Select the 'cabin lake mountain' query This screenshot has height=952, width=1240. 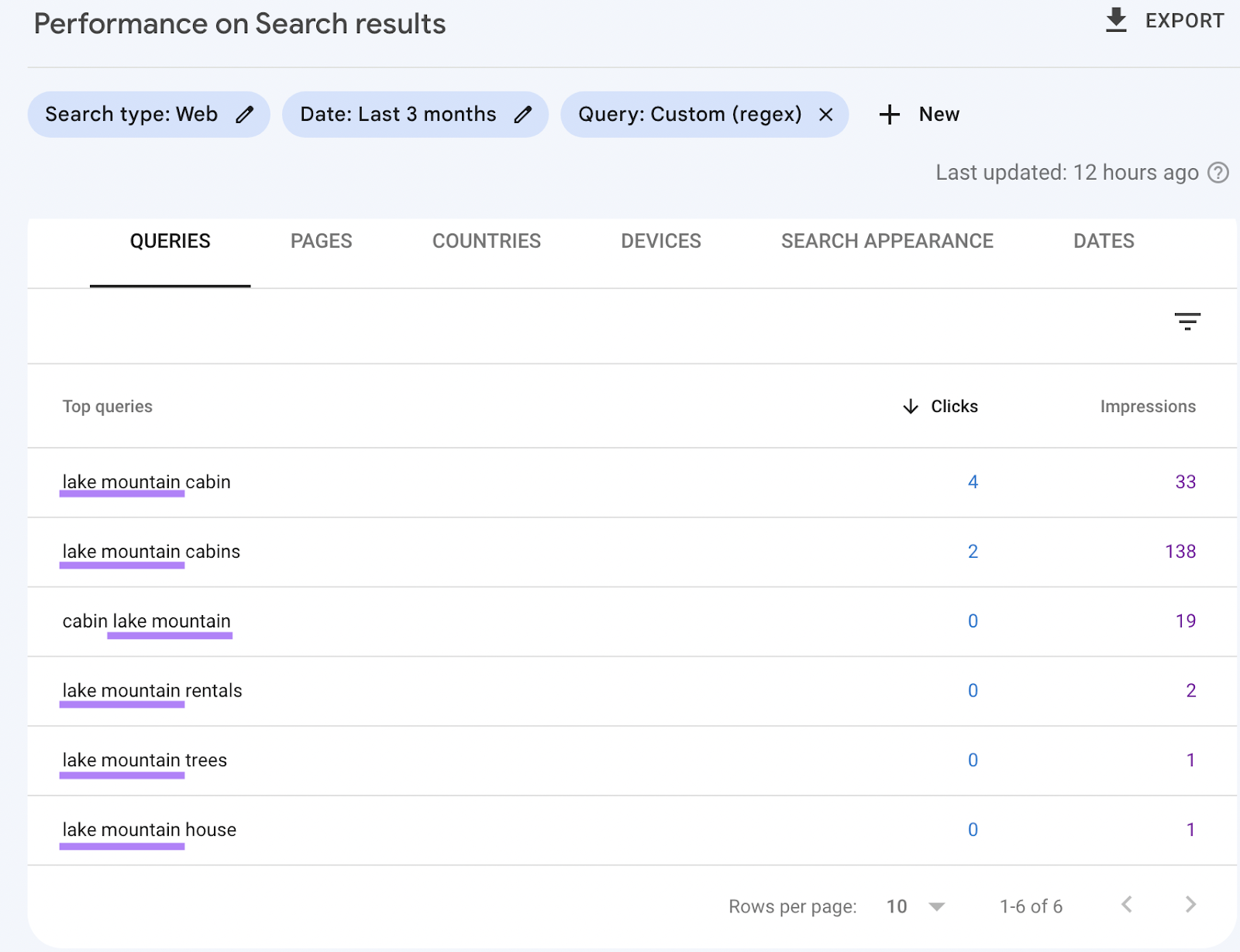146,621
